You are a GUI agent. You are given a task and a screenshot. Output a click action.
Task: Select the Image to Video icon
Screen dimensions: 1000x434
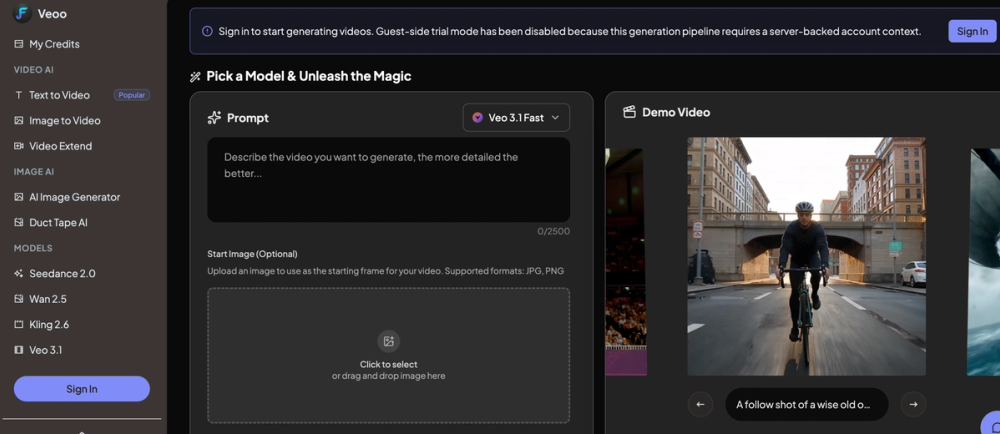tap(18, 120)
